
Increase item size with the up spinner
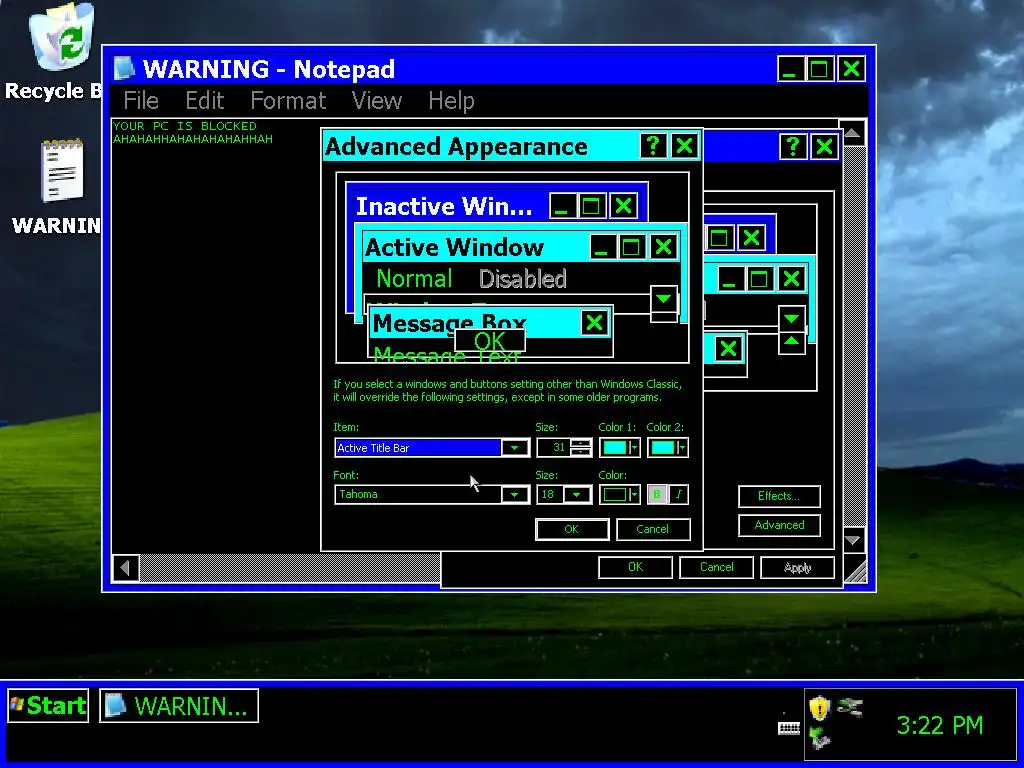tap(581, 443)
